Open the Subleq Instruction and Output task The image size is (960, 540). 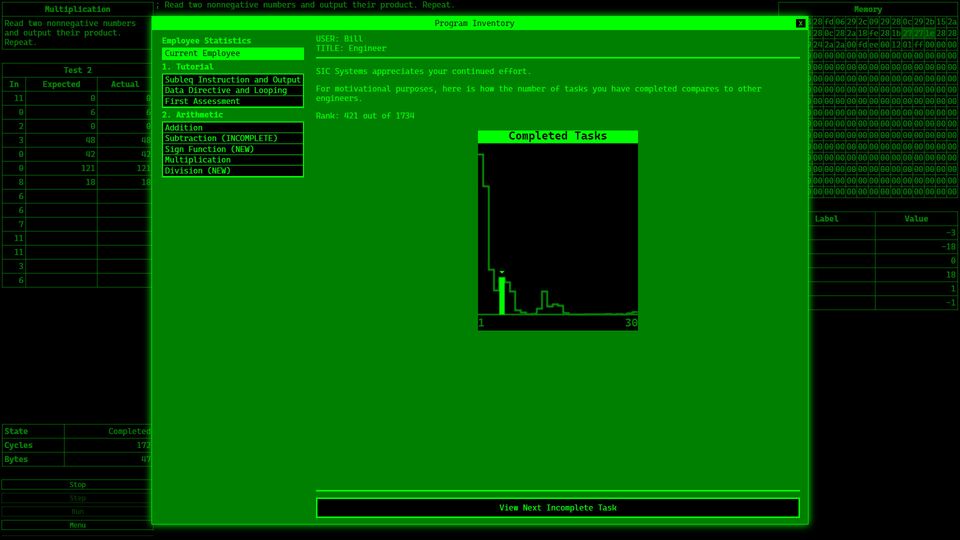pos(232,80)
